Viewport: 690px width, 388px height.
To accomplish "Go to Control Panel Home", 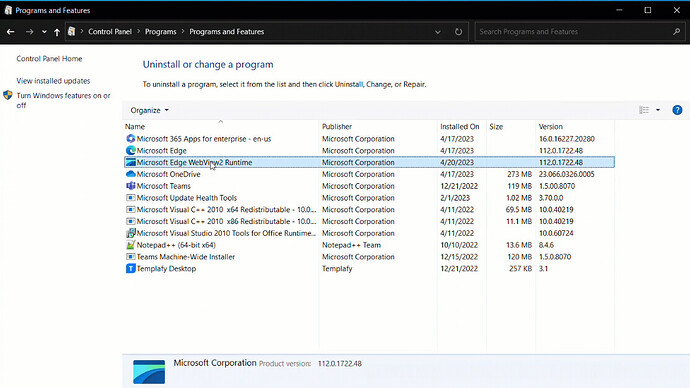I will click(49, 59).
